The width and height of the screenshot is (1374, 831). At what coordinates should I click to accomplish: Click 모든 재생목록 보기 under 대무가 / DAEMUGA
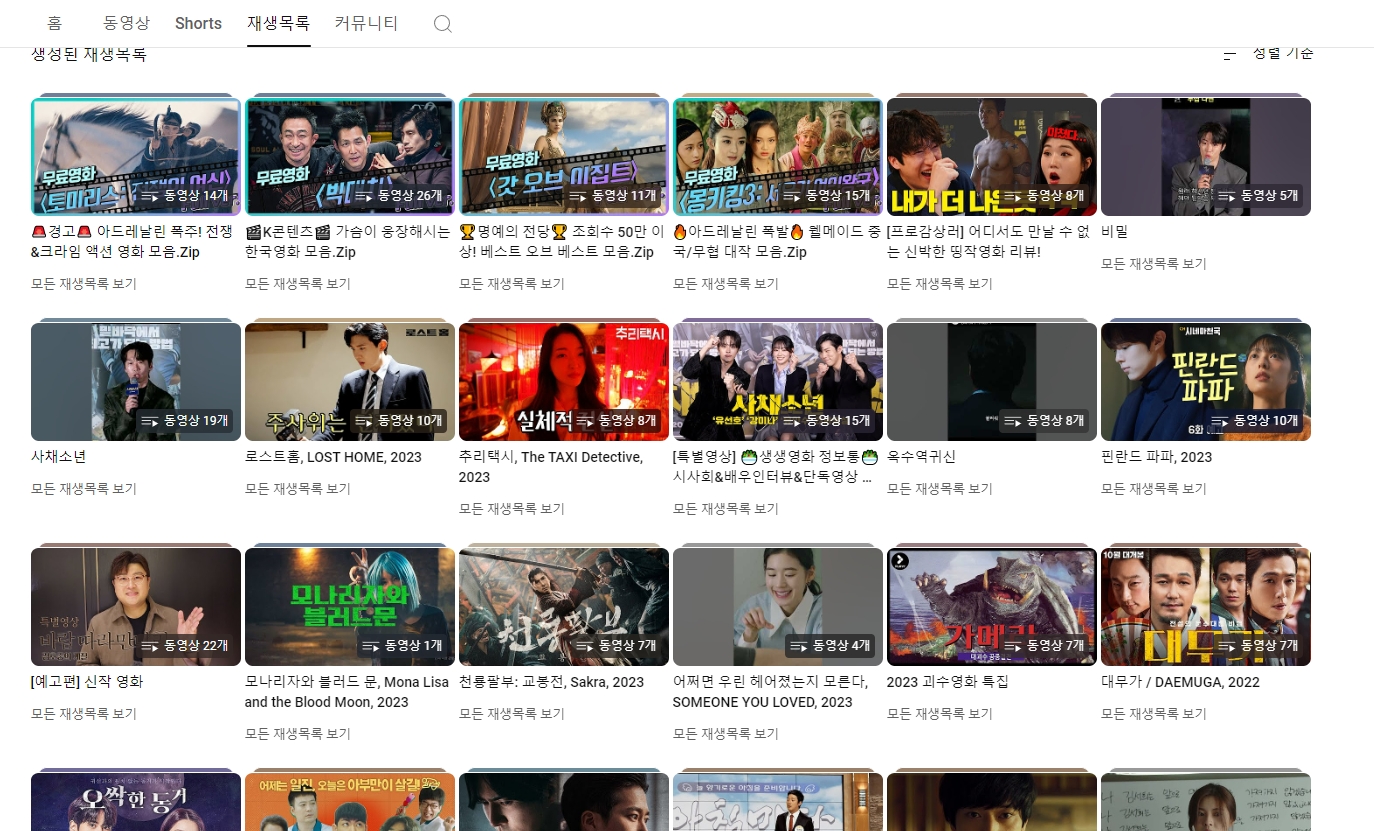[1154, 714]
